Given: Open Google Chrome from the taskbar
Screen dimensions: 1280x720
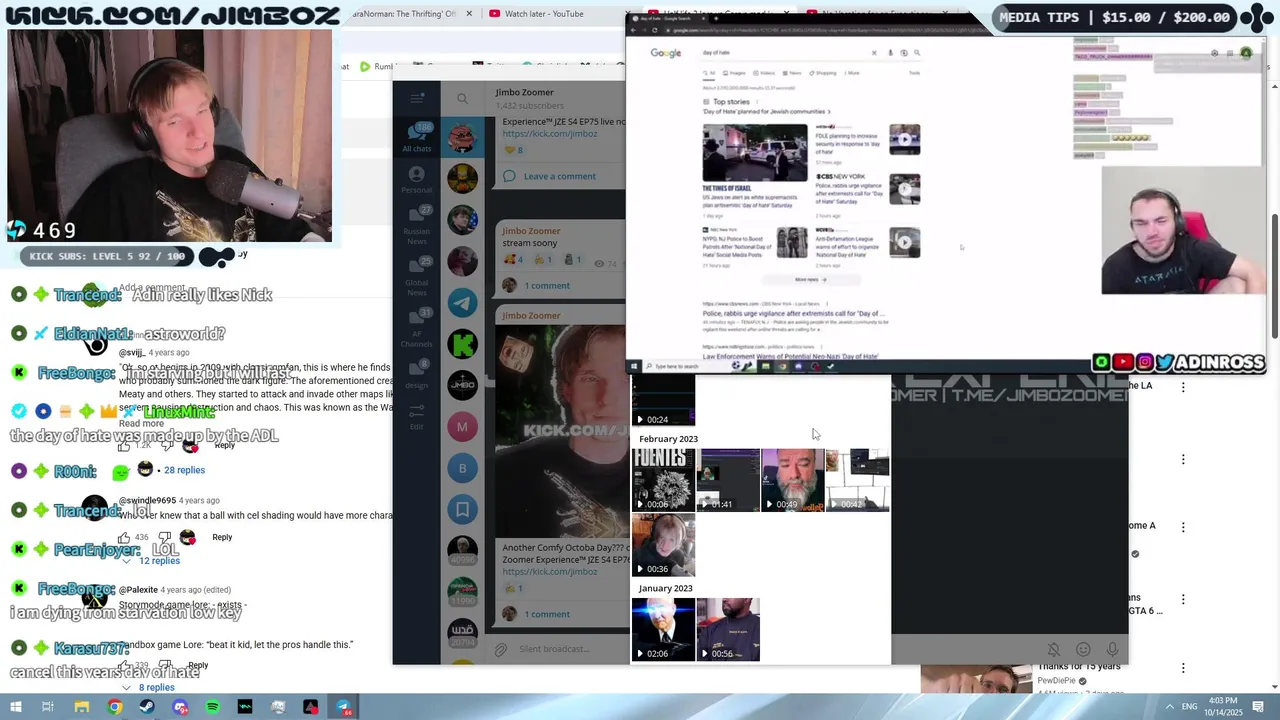Looking at the screenshot, I should 115,707.
